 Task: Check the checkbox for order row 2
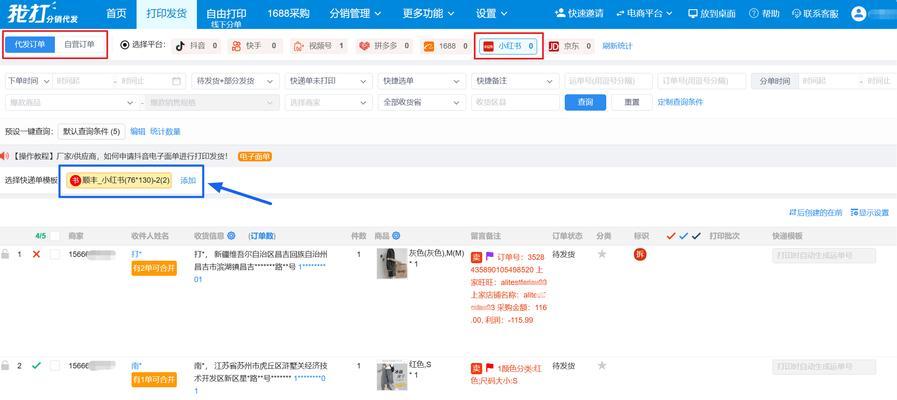tap(55, 366)
